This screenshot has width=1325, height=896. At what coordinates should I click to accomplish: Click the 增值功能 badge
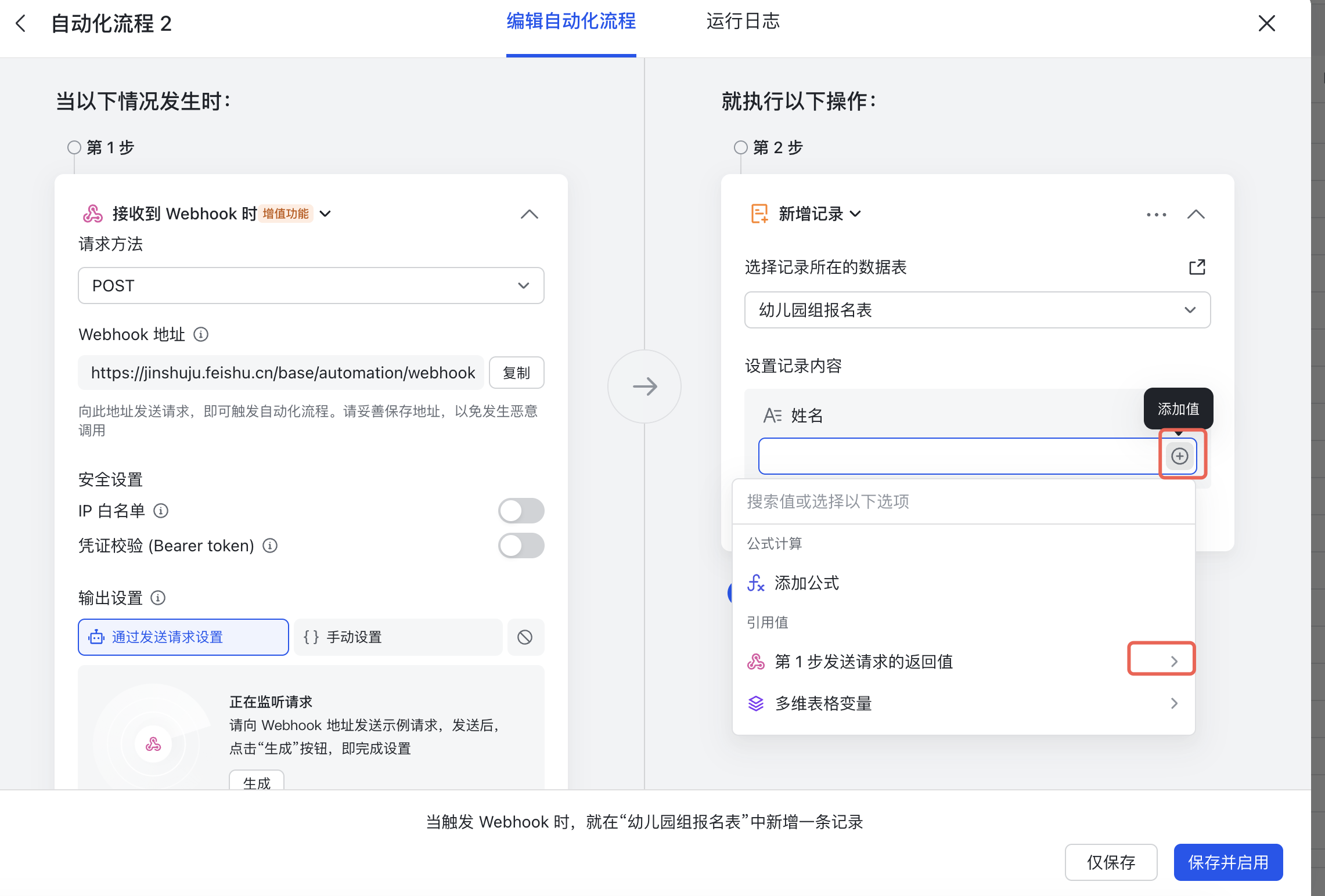(x=286, y=214)
